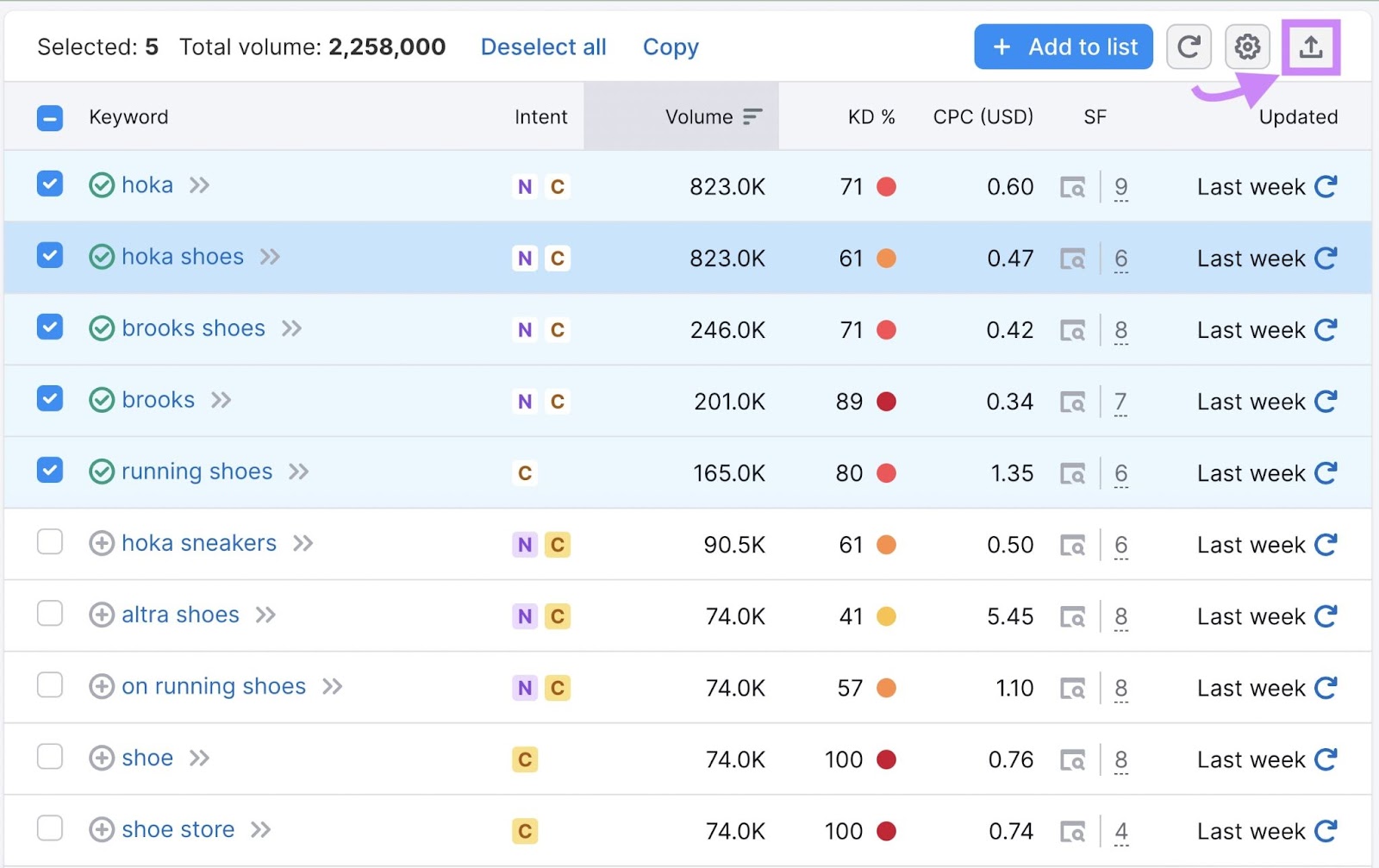This screenshot has width=1379, height=868.
Task: Refresh metrics icon on the brooks row
Action: pyautogui.click(x=1327, y=401)
